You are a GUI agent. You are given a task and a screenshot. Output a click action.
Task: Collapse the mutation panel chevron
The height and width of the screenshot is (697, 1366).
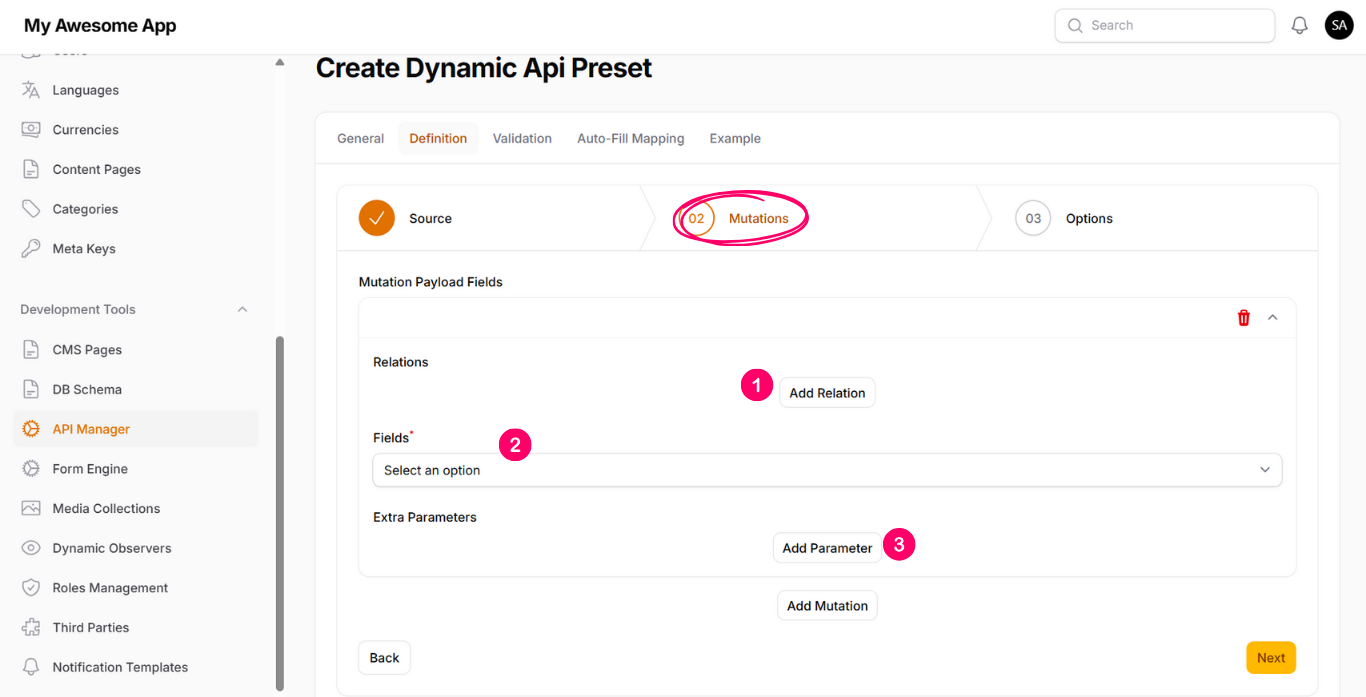[1273, 318]
